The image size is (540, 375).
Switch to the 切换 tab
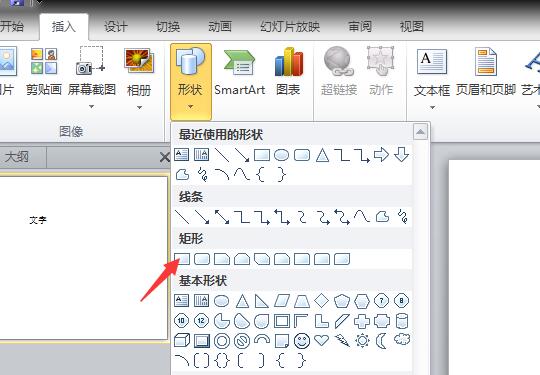pos(168,27)
